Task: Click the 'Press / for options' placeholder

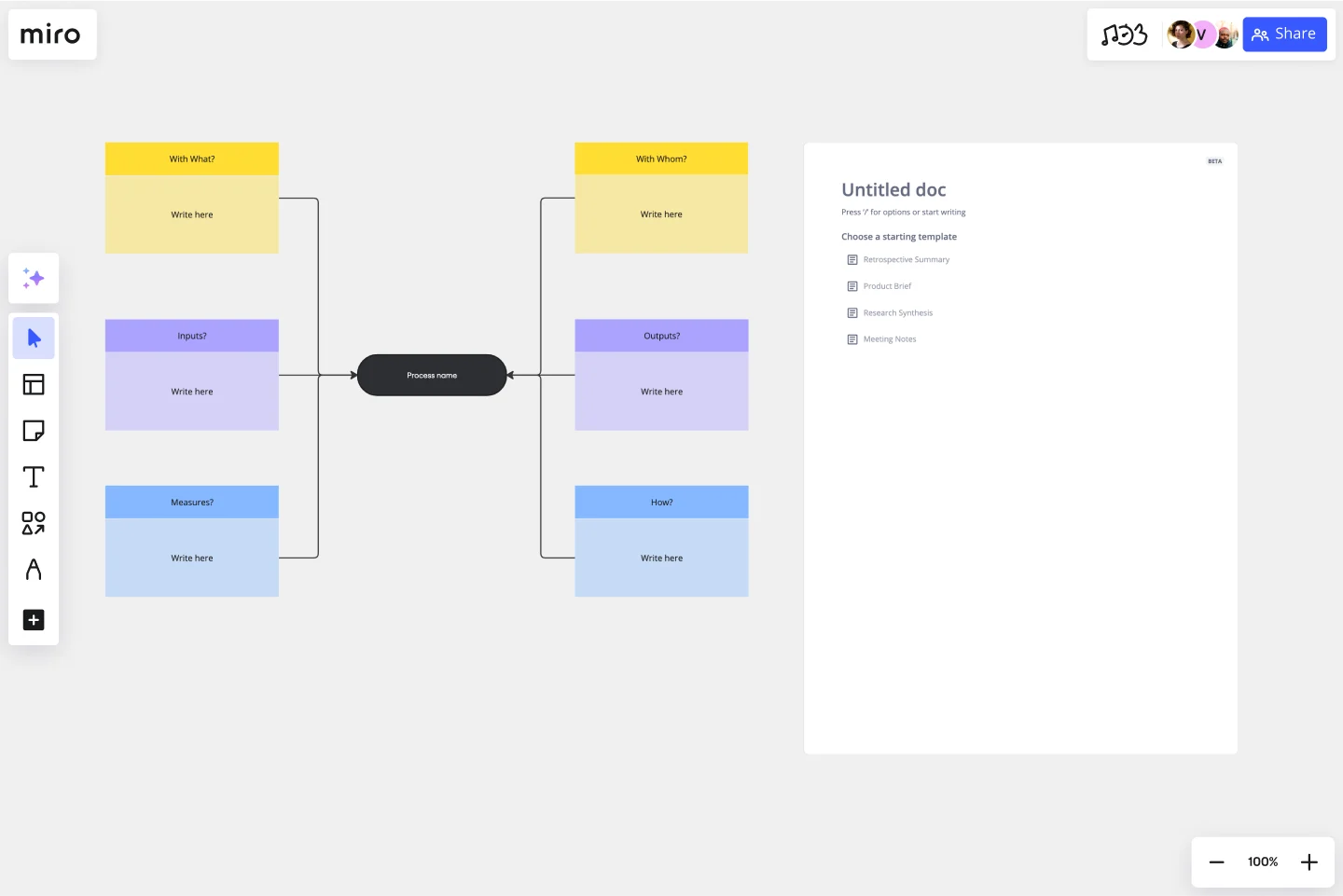Action: [904, 213]
